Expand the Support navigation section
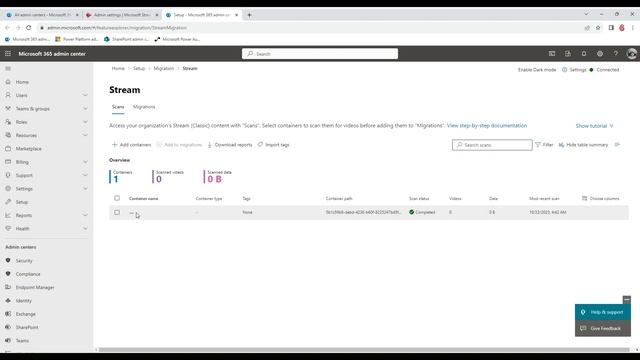Screen dimensions: 640x360 point(85,175)
